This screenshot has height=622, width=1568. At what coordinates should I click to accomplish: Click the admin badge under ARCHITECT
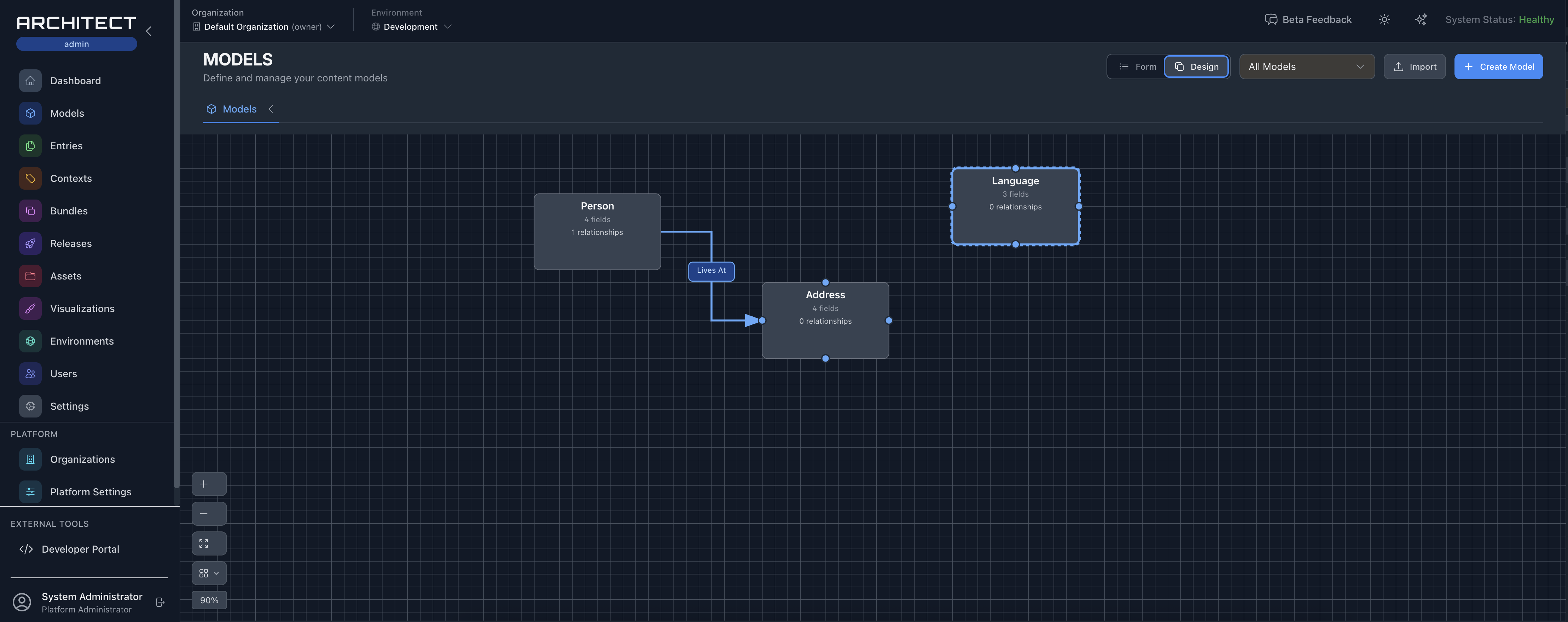pos(76,44)
